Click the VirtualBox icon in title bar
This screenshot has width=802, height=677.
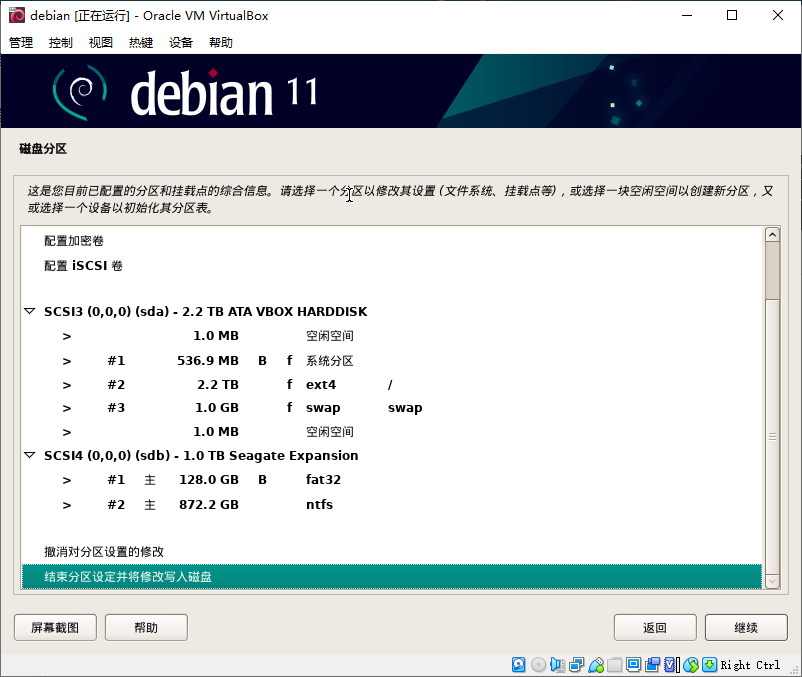pos(16,15)
